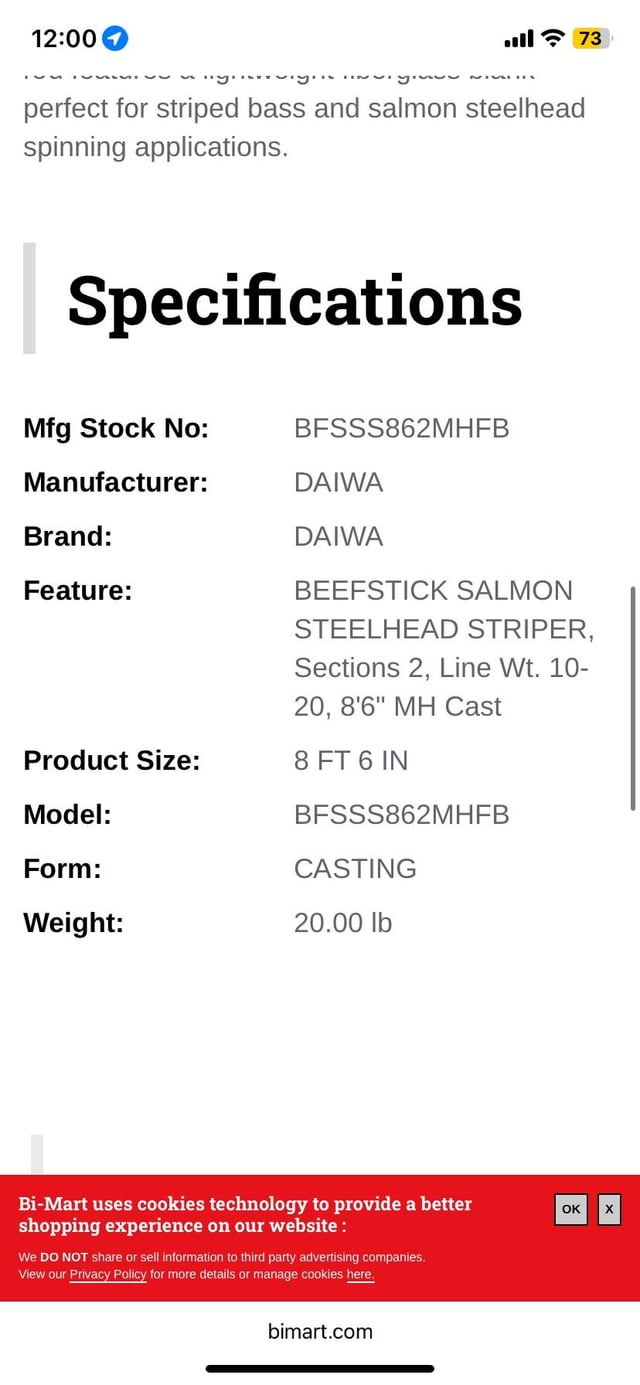Tap the home indicator bar
Viewport: 640px width, 1385px height.
[320, 1368]
